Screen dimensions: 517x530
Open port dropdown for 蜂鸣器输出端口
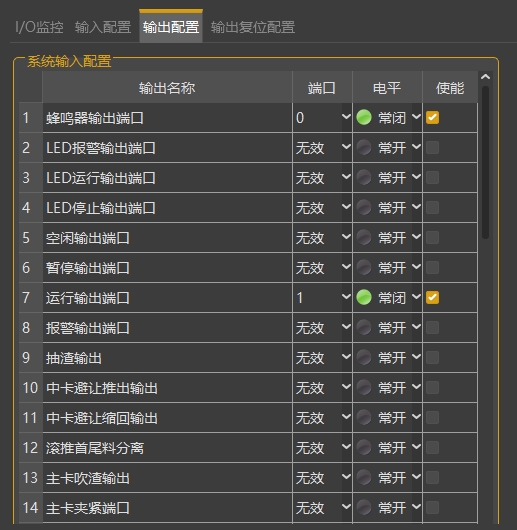322,118
